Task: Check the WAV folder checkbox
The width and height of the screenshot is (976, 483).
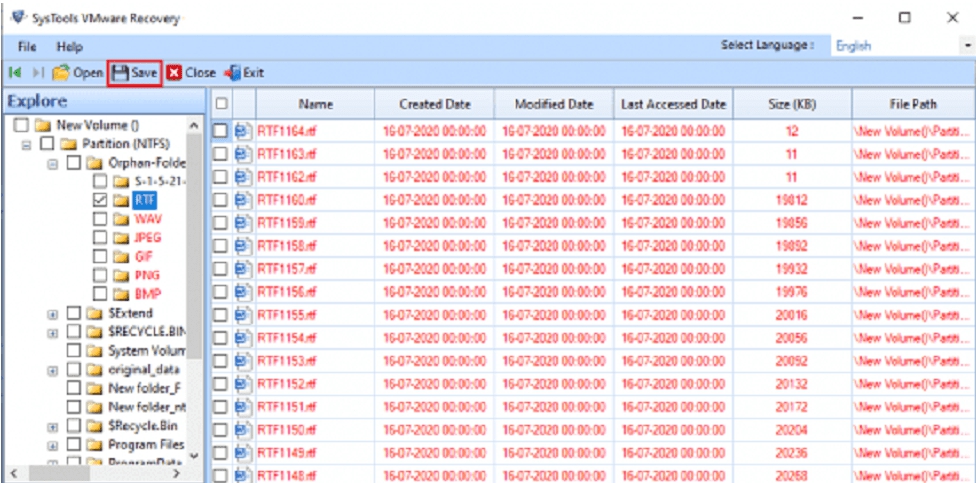Action: click(x=100, y=219)
